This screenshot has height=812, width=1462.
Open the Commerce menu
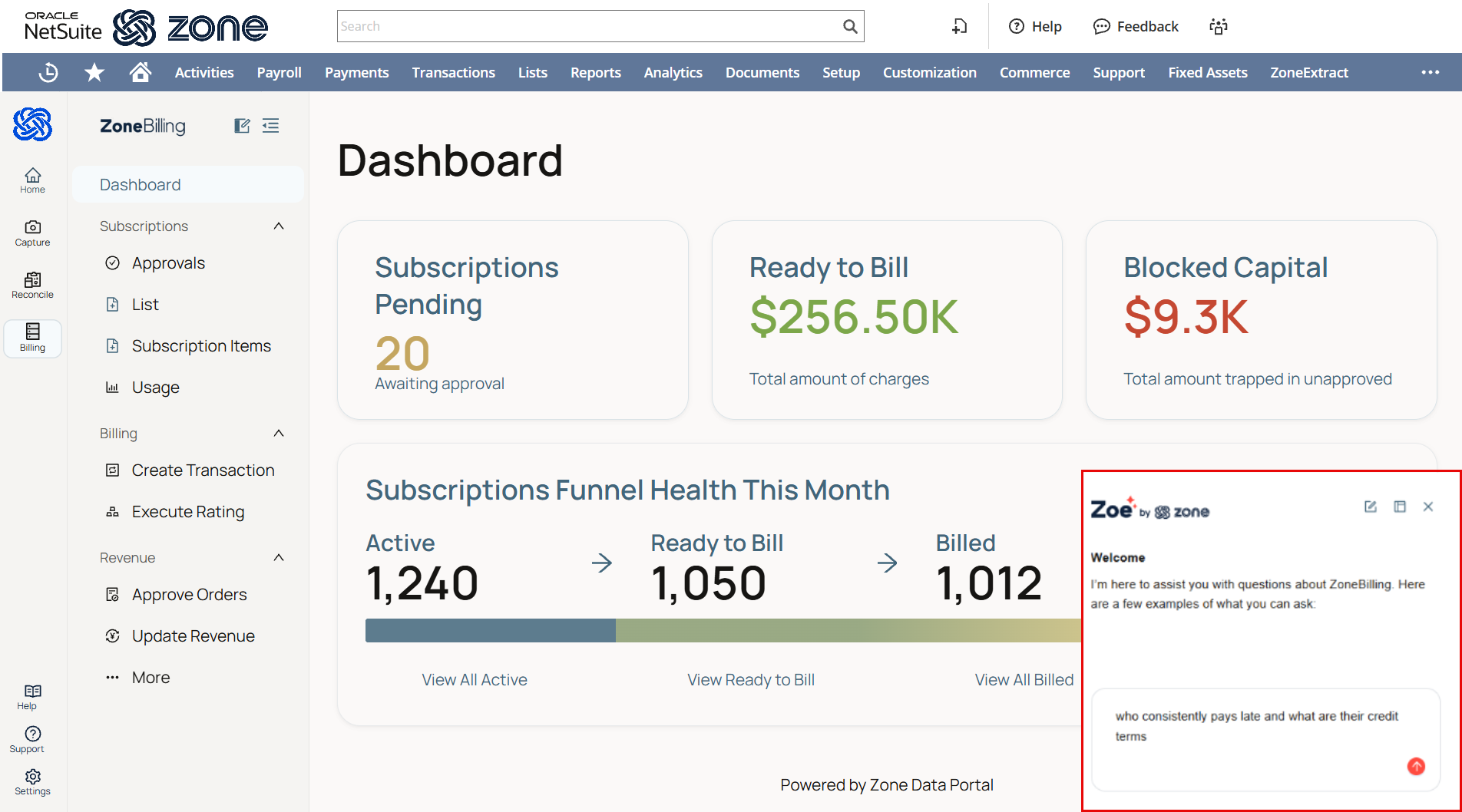coord(1034,72)
